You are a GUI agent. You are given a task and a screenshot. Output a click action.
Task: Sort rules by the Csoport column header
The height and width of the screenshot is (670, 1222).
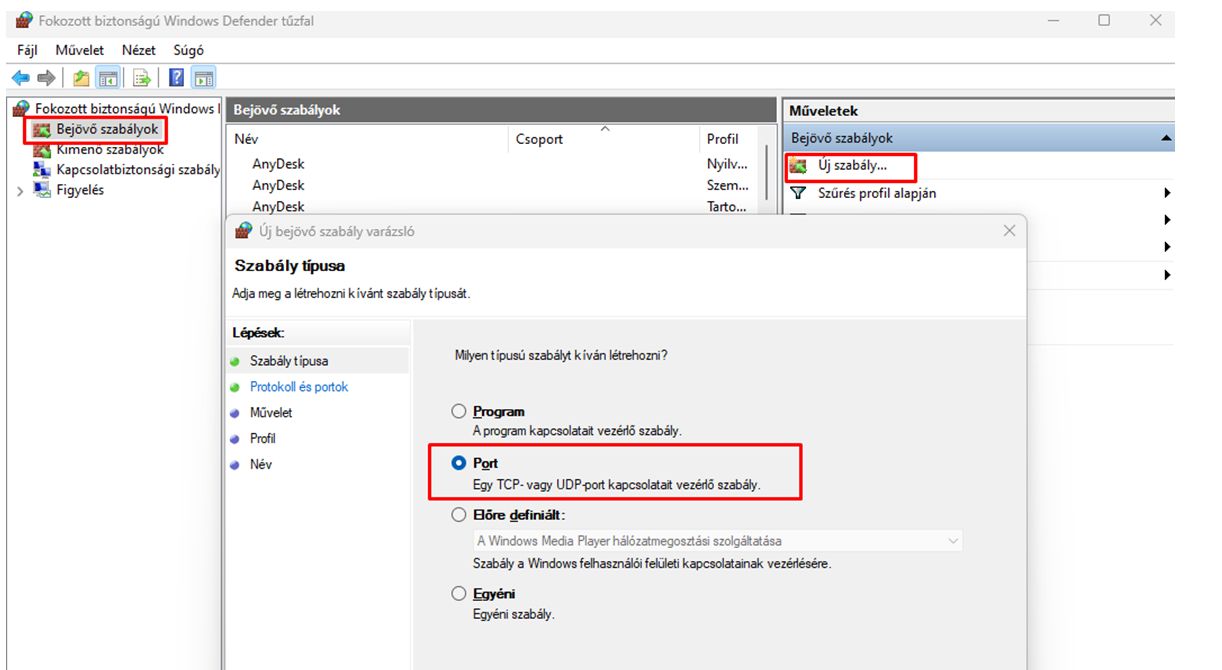coord(539,139)
